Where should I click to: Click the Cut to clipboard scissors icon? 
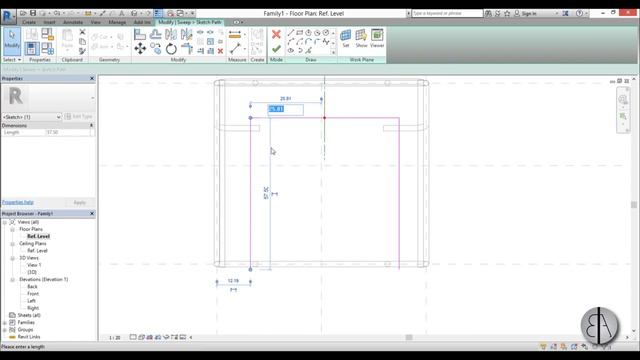click(82, 32)
